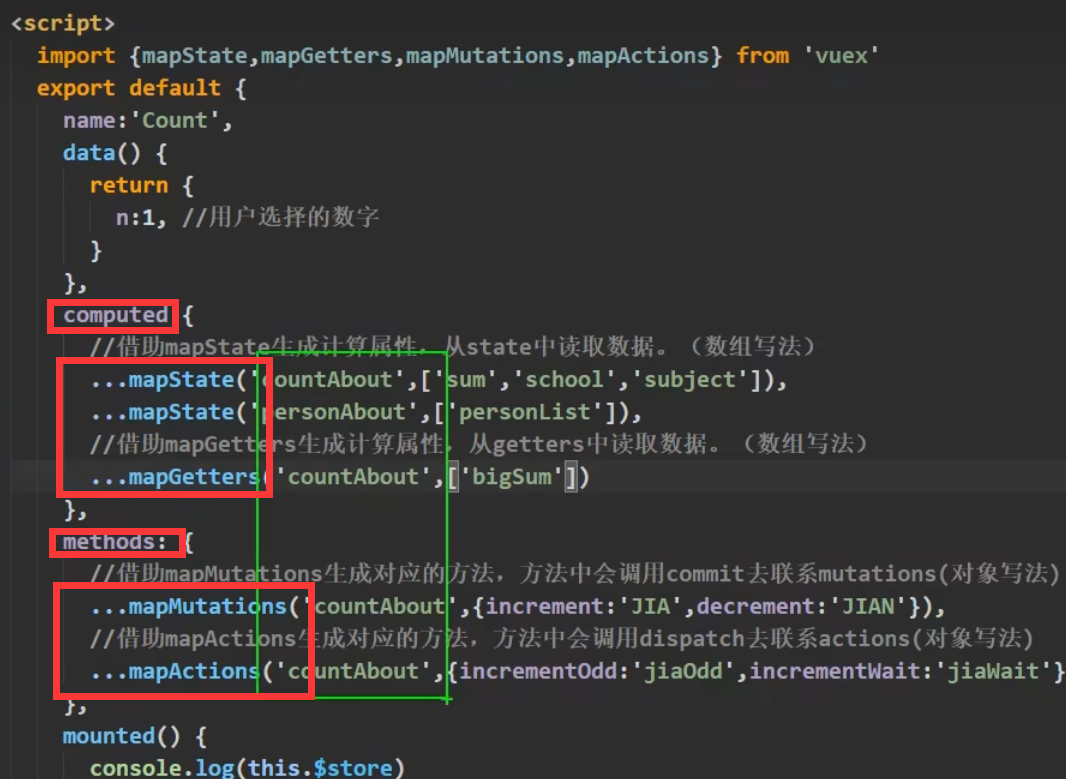Click the incrementWait:'jiaWait' mapping
Image resolution: width=1066 pixels, height=779 pixels.
[900, 672]
